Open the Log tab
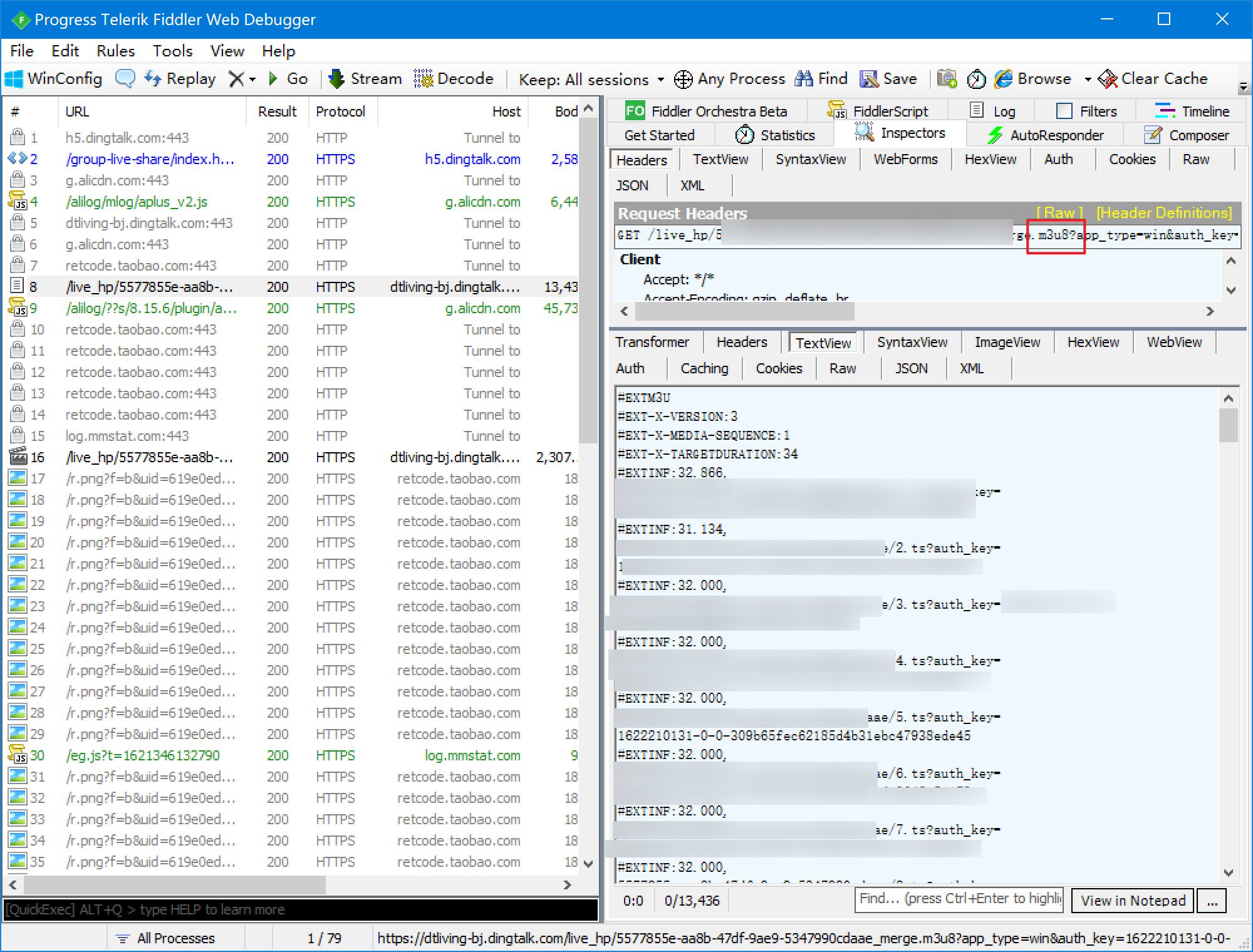Viewport: 1253px width, 952px height. 993,111
